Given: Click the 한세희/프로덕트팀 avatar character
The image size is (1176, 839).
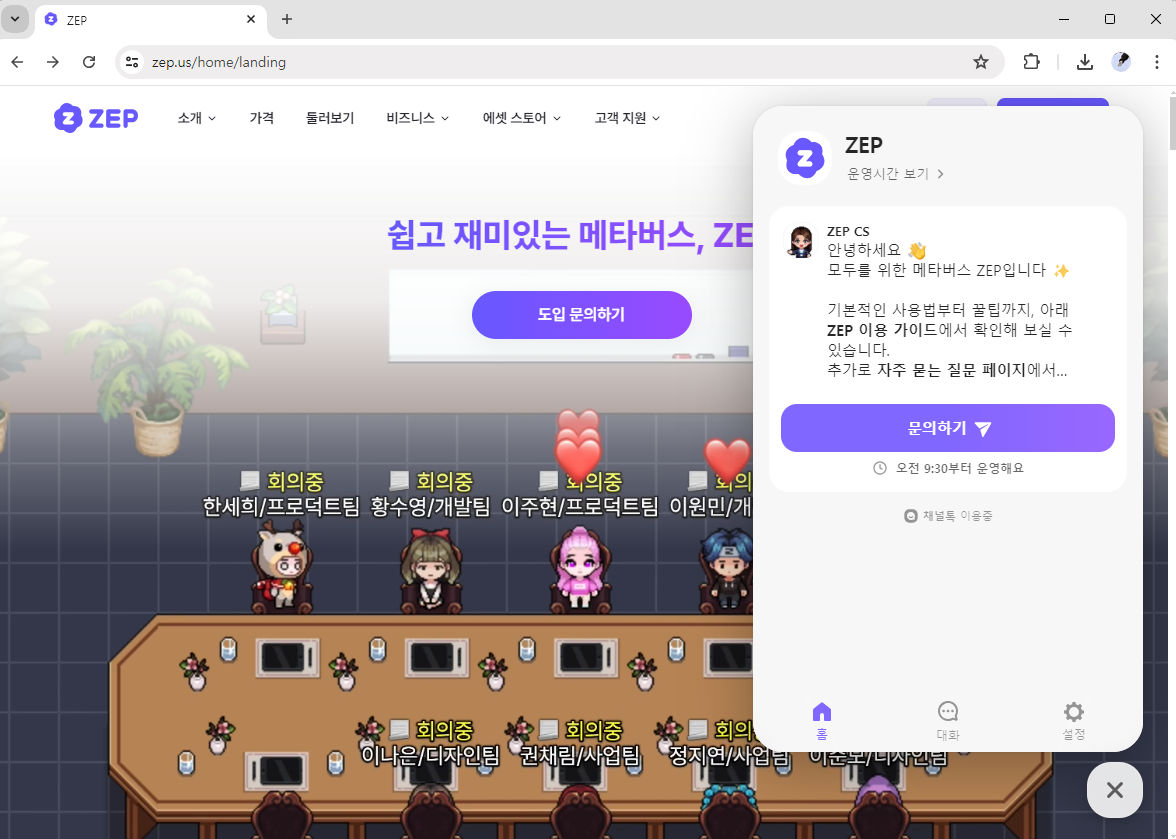Looking at the screenshot, I should click(x=281, y=568).
